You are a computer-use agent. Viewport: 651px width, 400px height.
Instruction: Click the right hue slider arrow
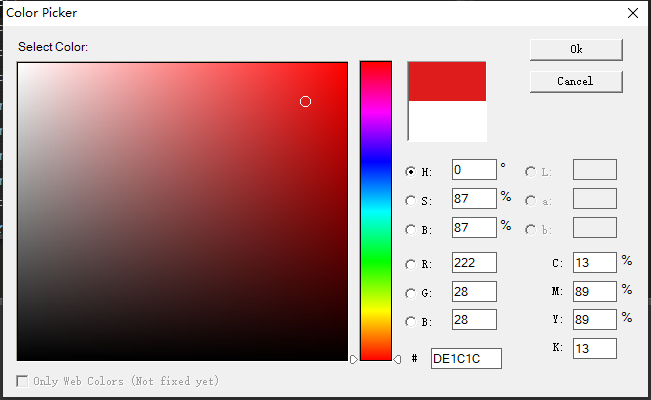click(x=397, y=359)
